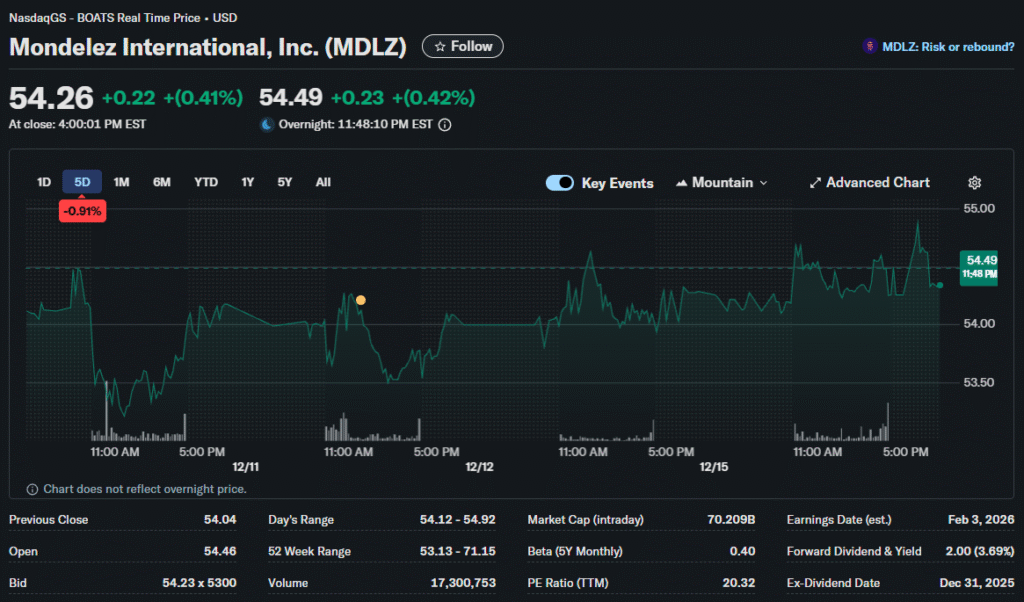This screenshot has height=602, width=1024.
Task: Open MDLZ: Risk or rebound? link
Action: click(946, 46)
